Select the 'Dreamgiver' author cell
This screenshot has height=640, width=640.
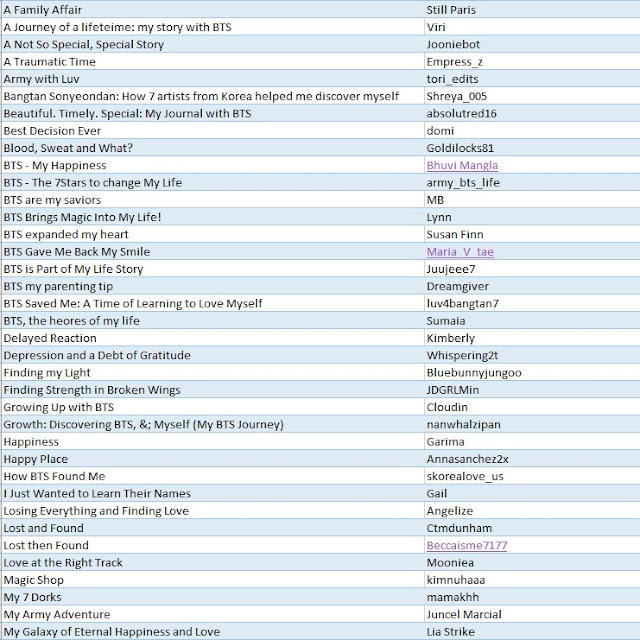[532, 286]
